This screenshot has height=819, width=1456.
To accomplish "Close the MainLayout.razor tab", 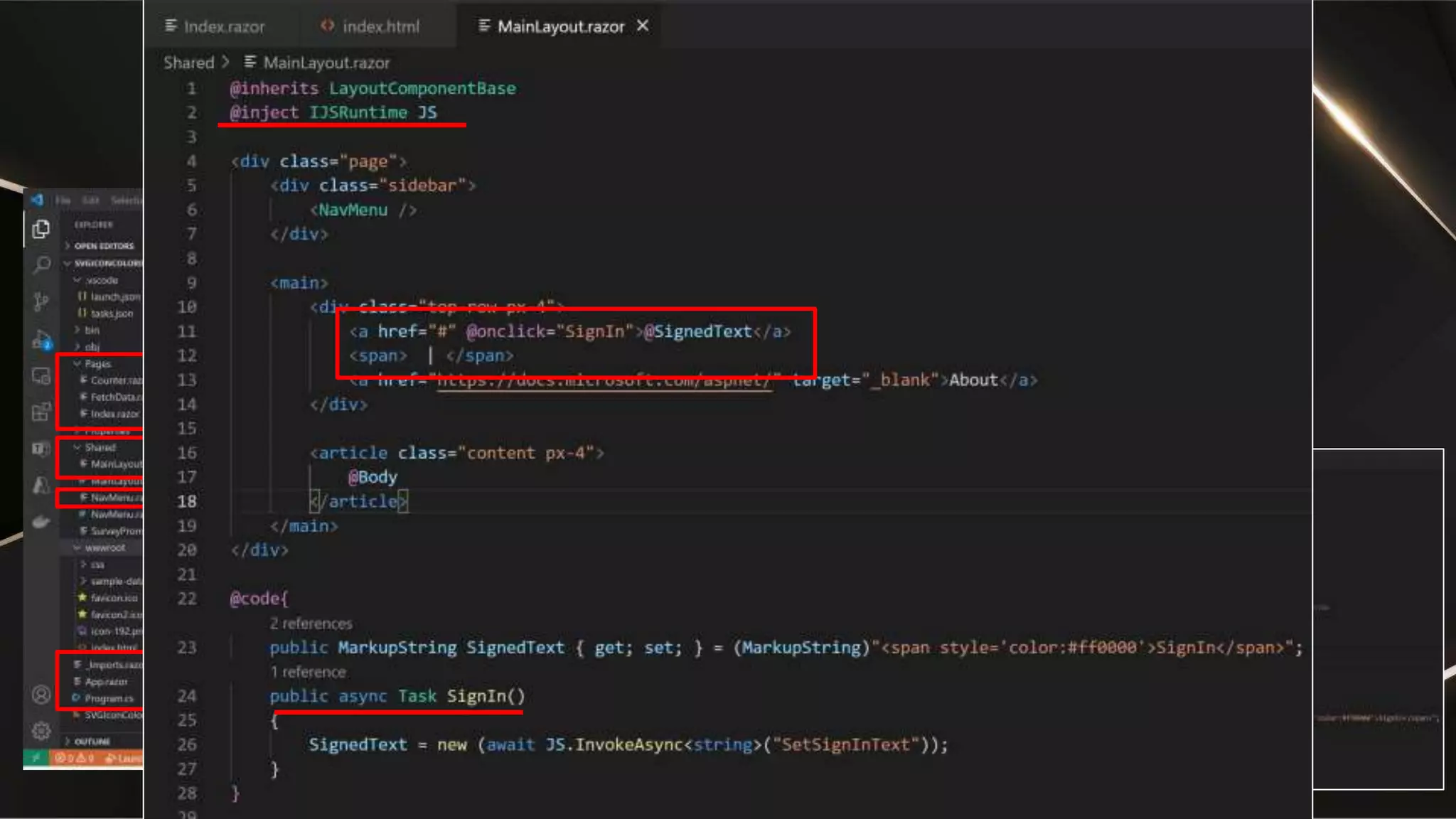I will [643, 26].
